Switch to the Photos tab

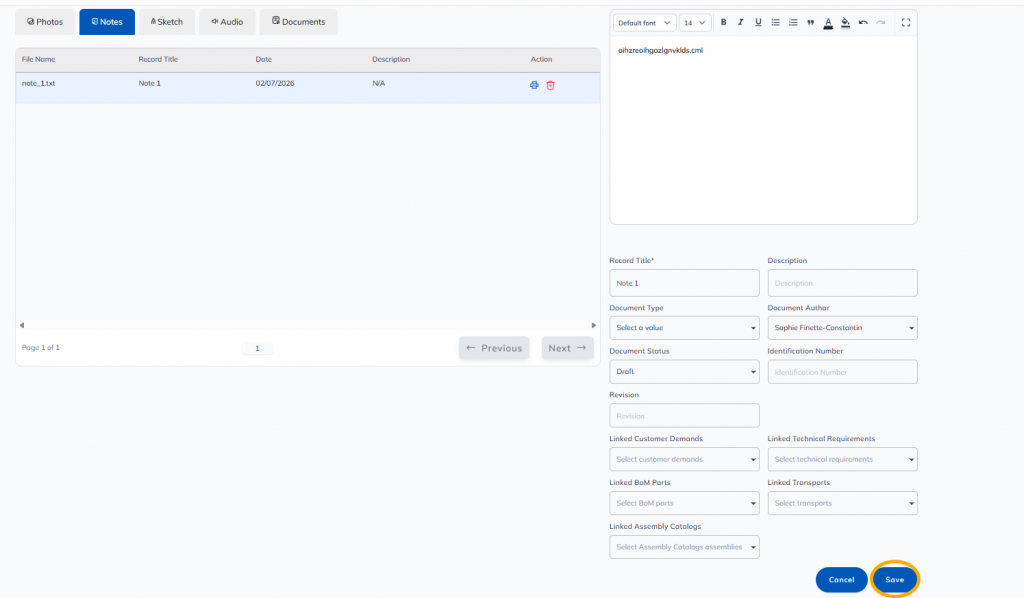[x=45, y=22]
